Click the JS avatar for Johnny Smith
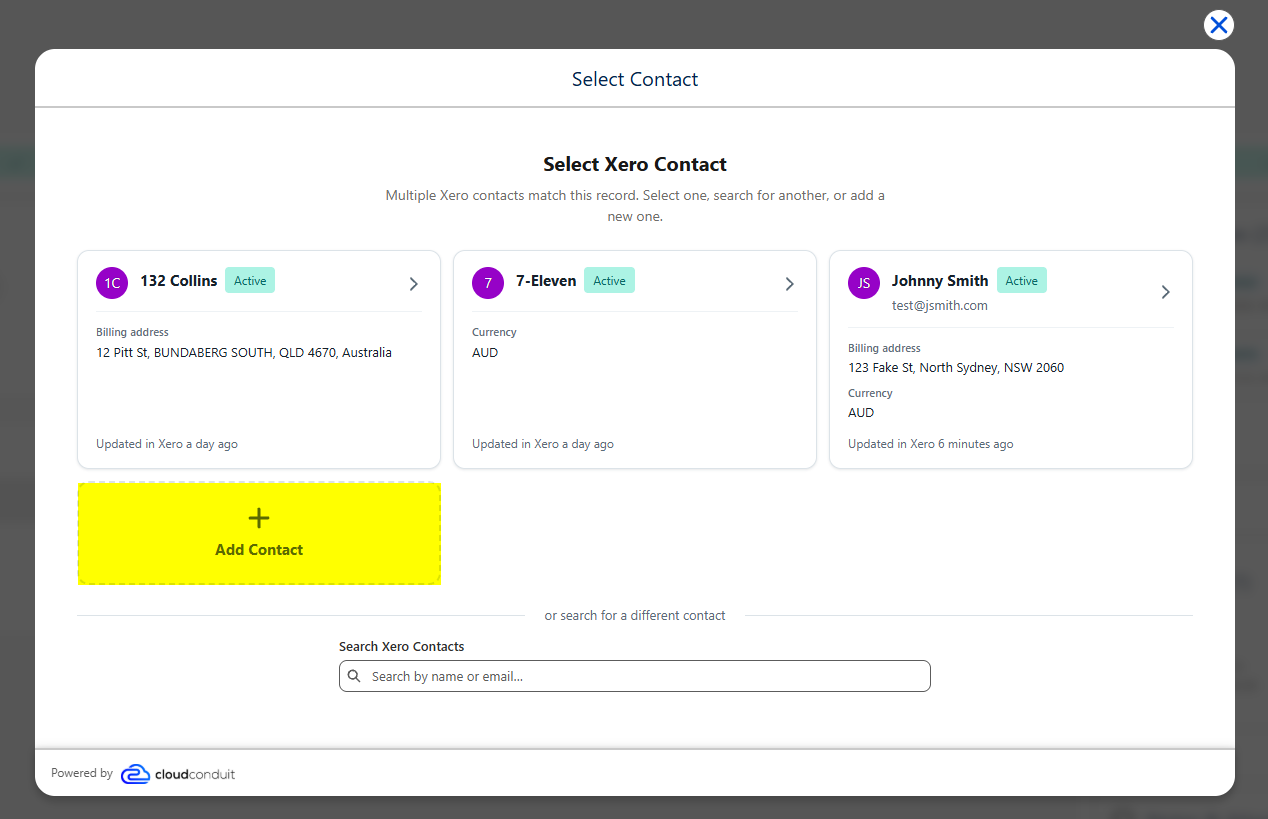The height and width of the screenshot is (819, 1268). pyautogui.click(x=864, y=283)
